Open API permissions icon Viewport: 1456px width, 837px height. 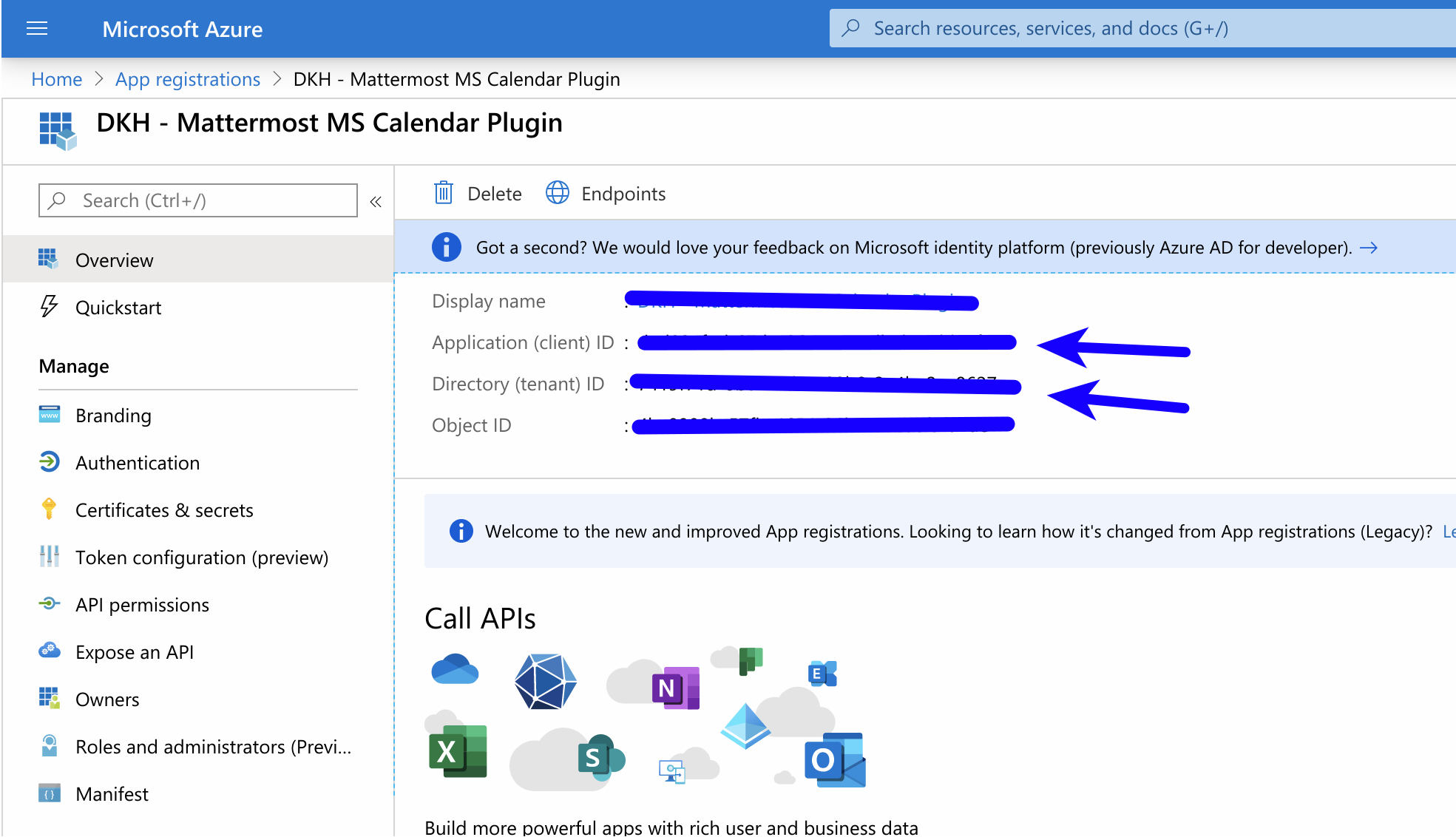tap(49, 604)
